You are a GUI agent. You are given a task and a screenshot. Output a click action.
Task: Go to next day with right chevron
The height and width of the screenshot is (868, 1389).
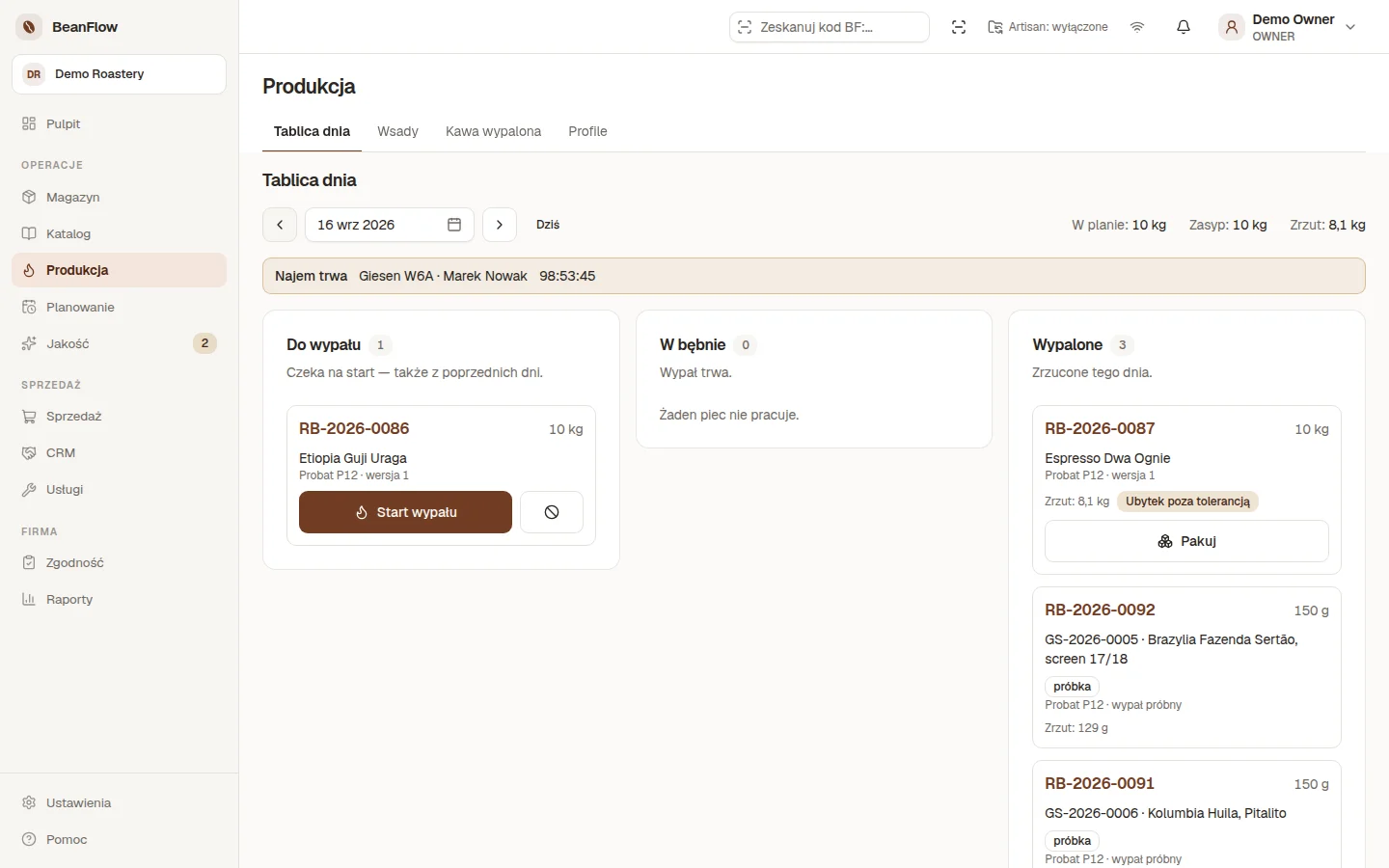pos(500,225)
